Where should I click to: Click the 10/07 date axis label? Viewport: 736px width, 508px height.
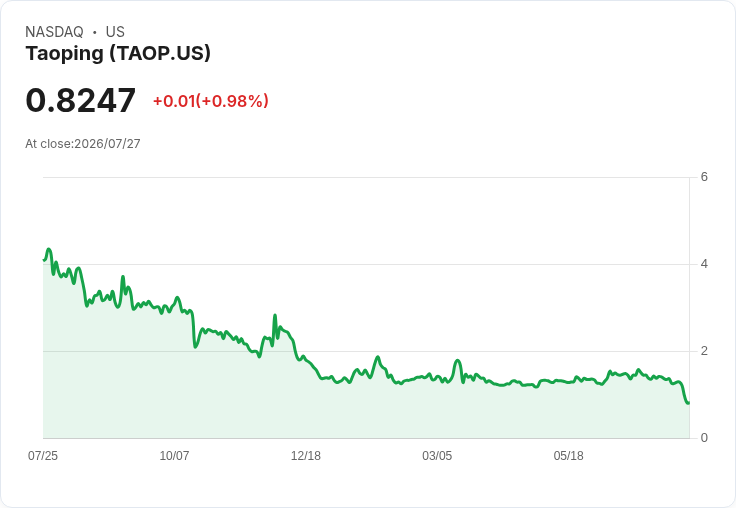tap(174, 456)
